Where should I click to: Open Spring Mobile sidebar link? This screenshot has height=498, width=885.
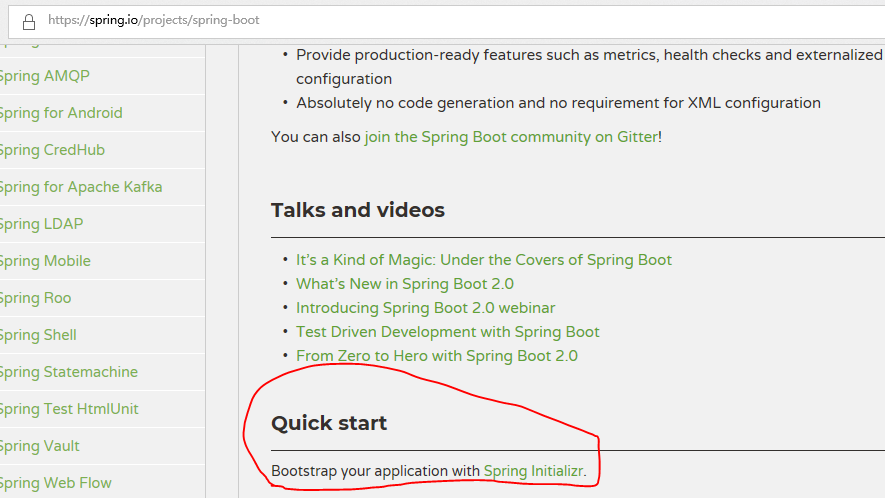[45, 261]
